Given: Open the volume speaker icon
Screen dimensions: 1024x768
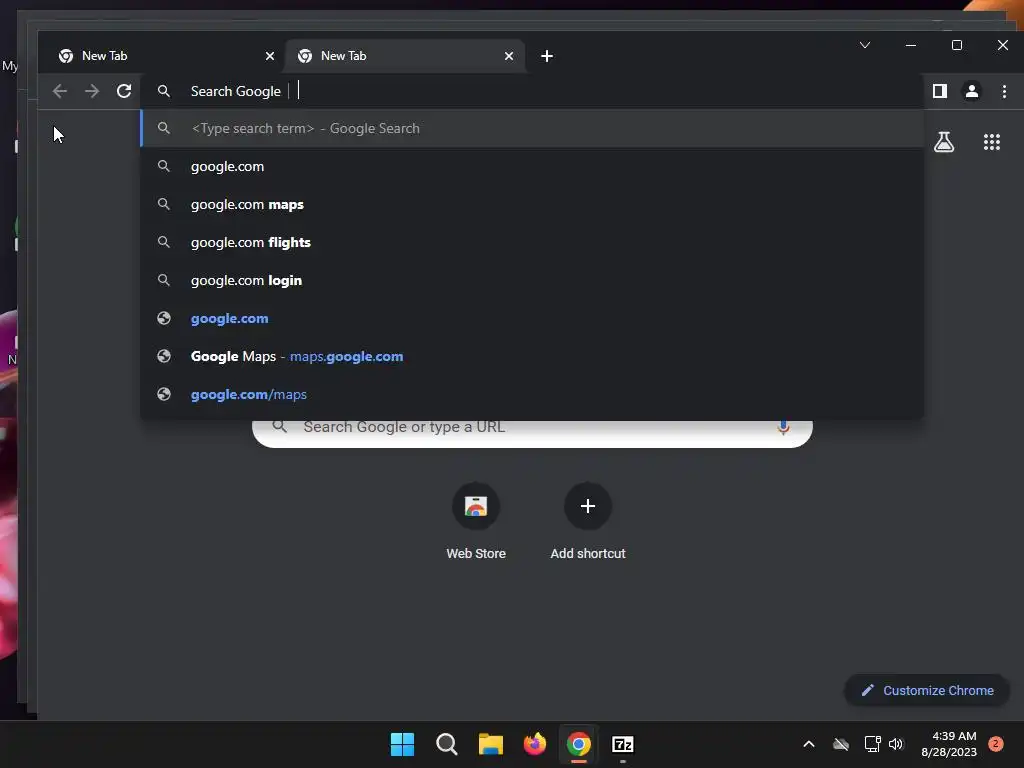Looking at the screenshot, I should click(895, 744).
